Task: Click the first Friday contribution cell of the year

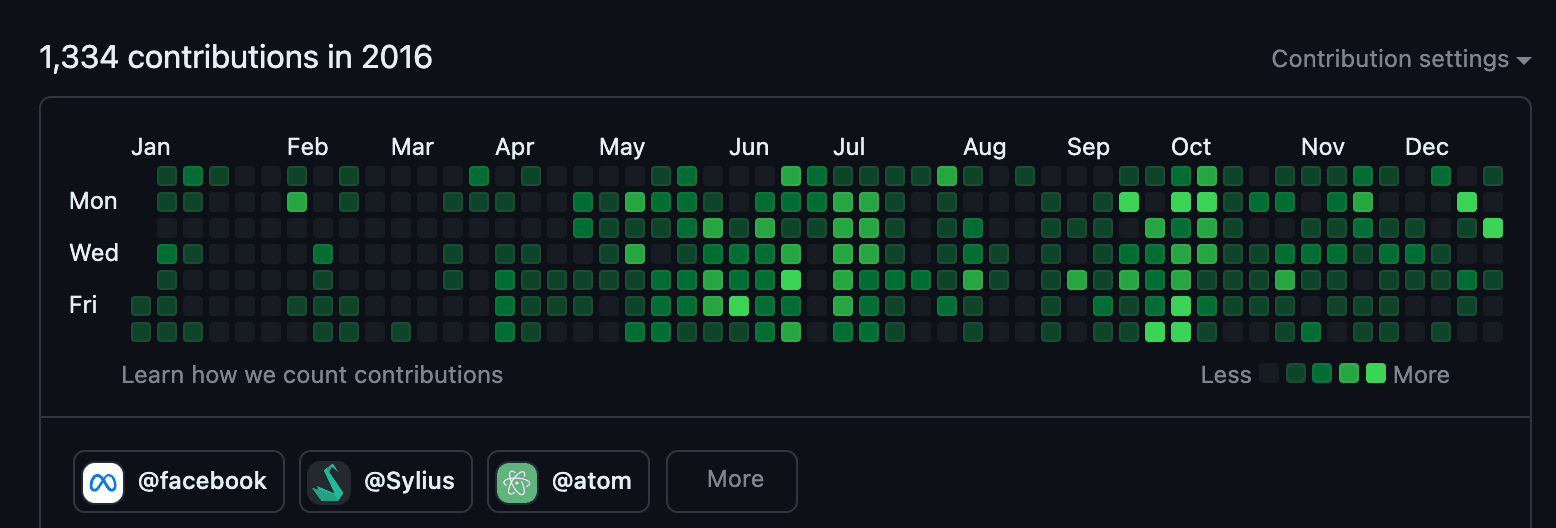Action: [x=141, y=306]
